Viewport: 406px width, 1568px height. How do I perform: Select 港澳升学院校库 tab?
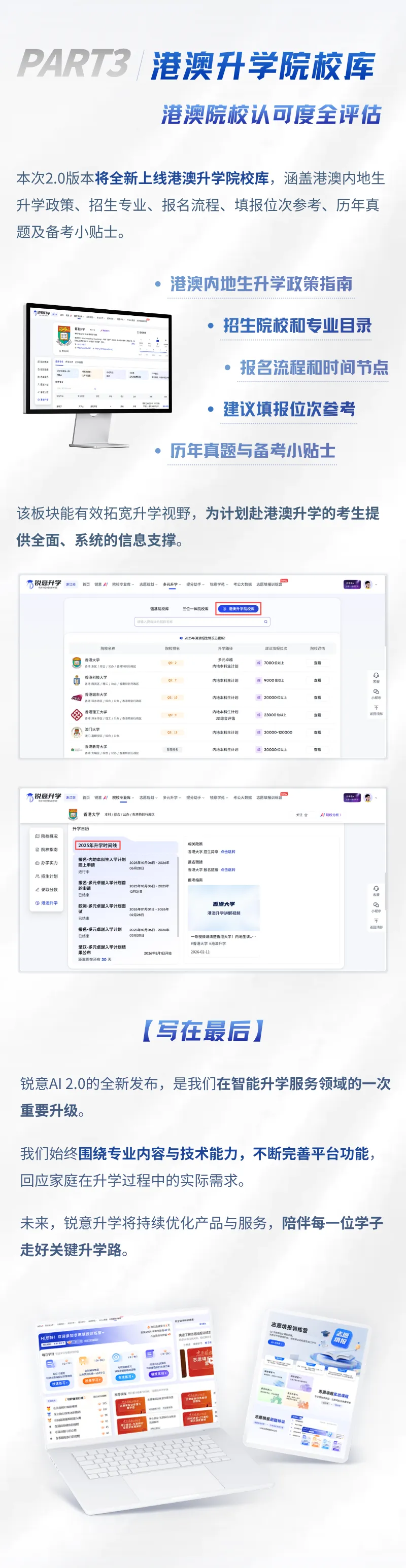coord(239,609)
